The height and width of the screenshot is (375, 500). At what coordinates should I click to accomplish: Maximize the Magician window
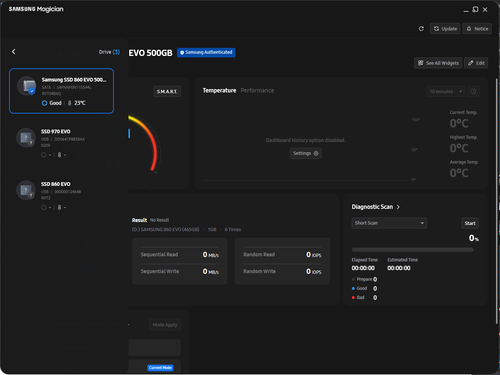tap(475, 10)
